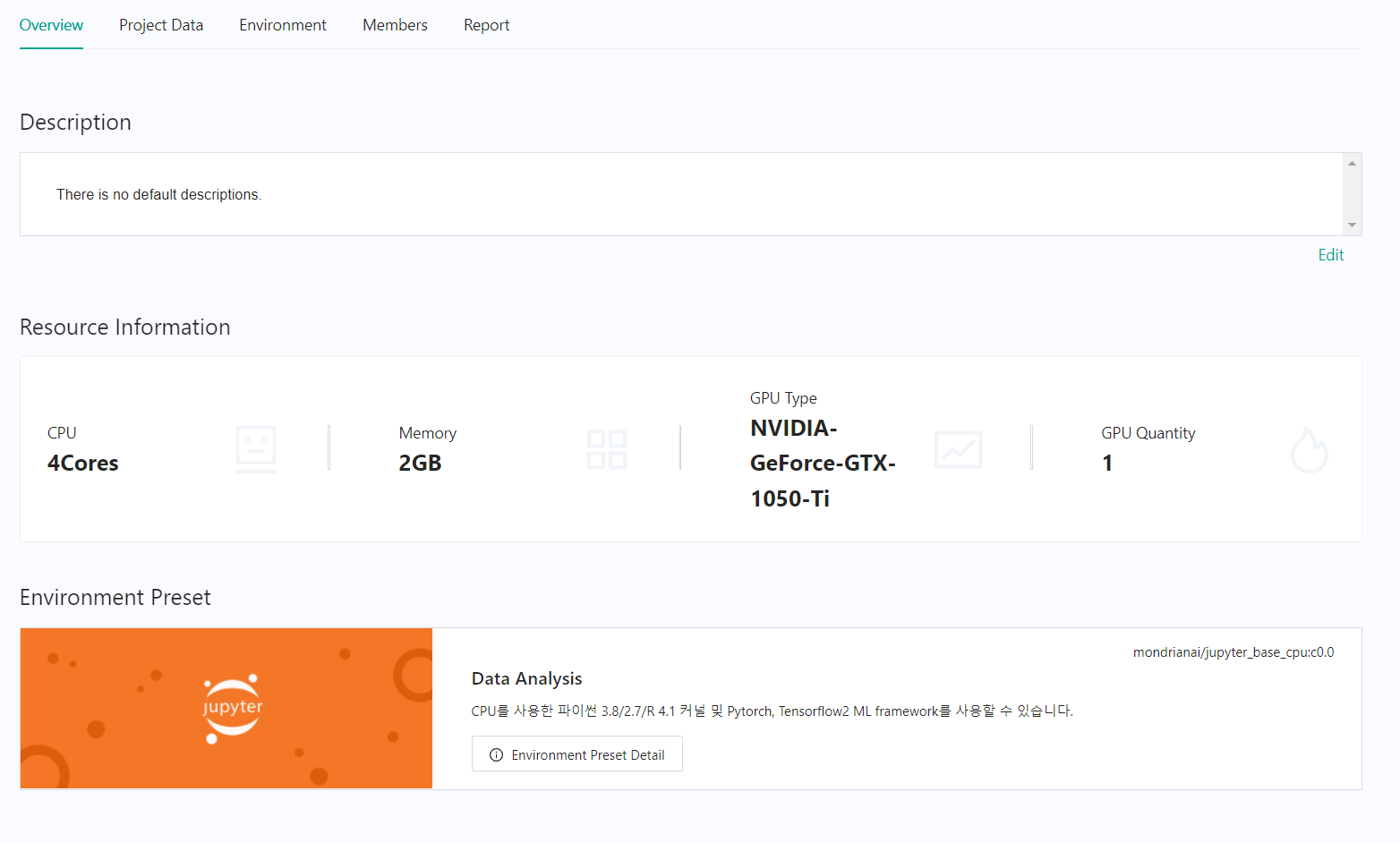Click the CPU face icon
This screenshot has width=1400, height=843.
(255, 448)
